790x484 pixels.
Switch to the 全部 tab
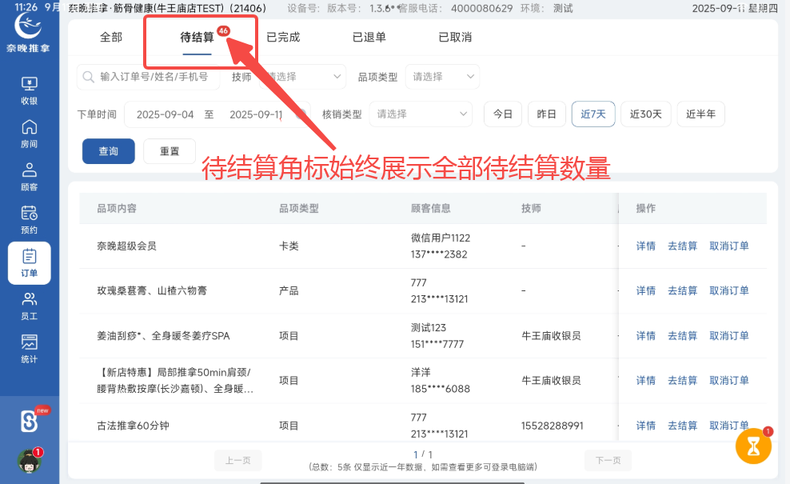pos(111,38)
